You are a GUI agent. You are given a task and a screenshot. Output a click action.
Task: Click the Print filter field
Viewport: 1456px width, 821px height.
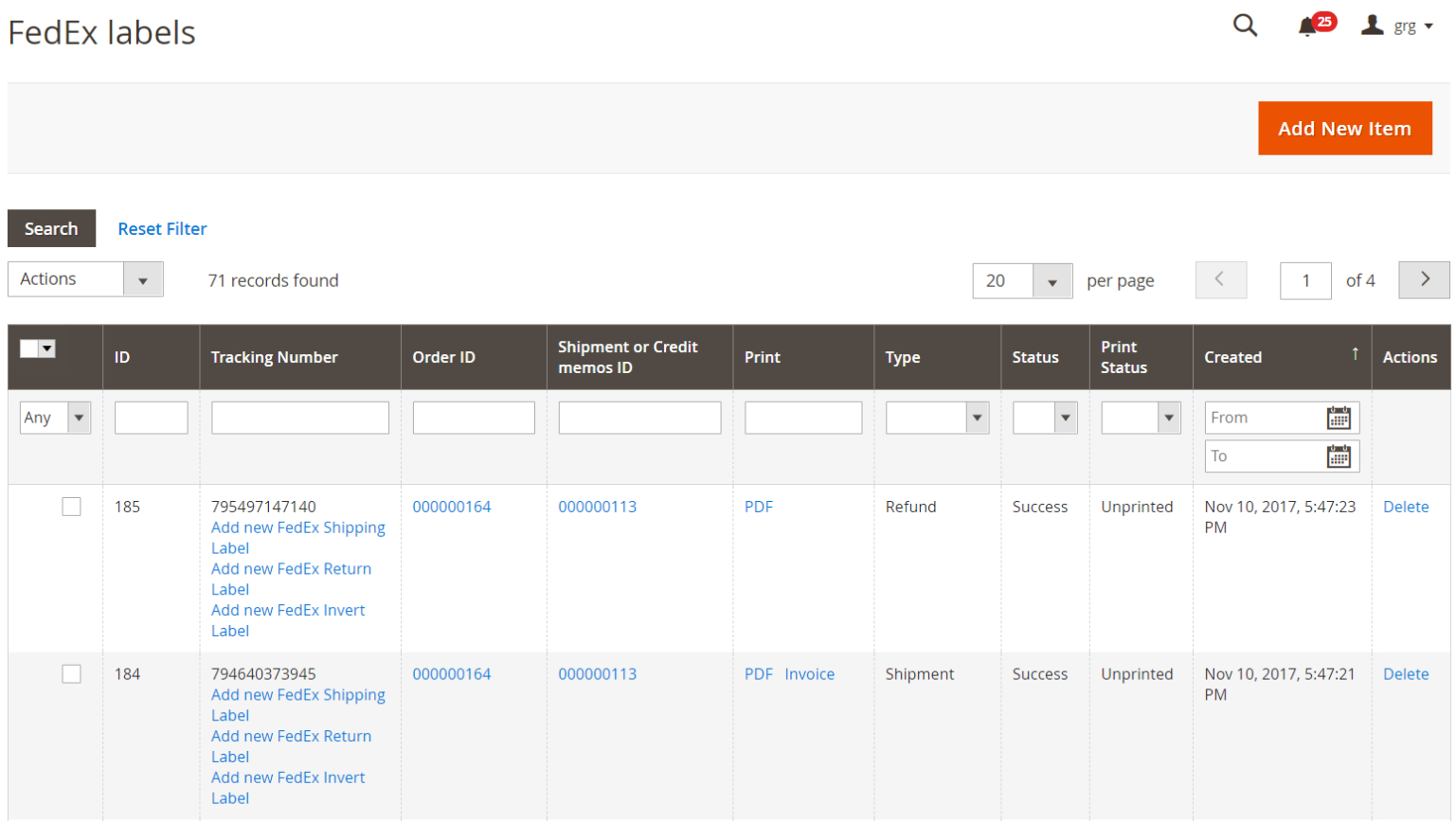click(802, 418)
